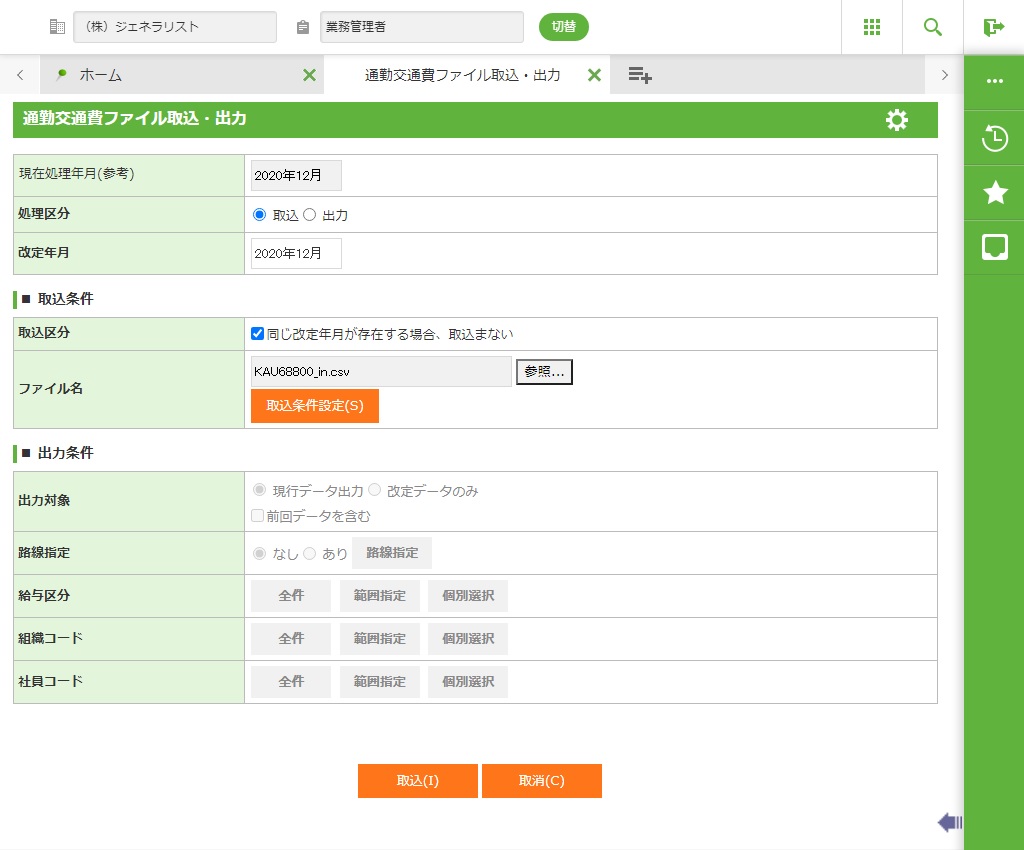The image size is (1024, 850).
Task: Open settings gear in page header
Action: coord(897,120)
